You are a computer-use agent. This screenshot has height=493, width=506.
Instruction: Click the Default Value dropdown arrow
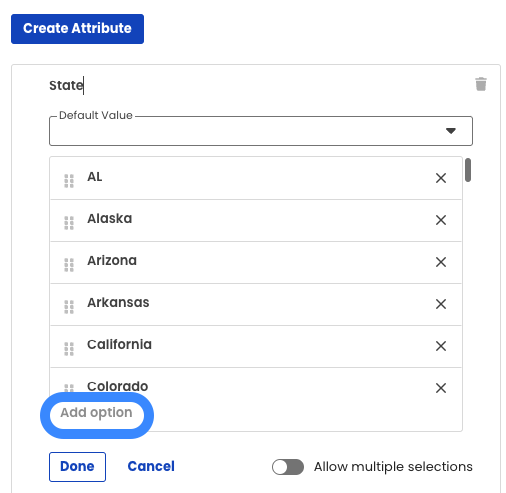(451, 131)
